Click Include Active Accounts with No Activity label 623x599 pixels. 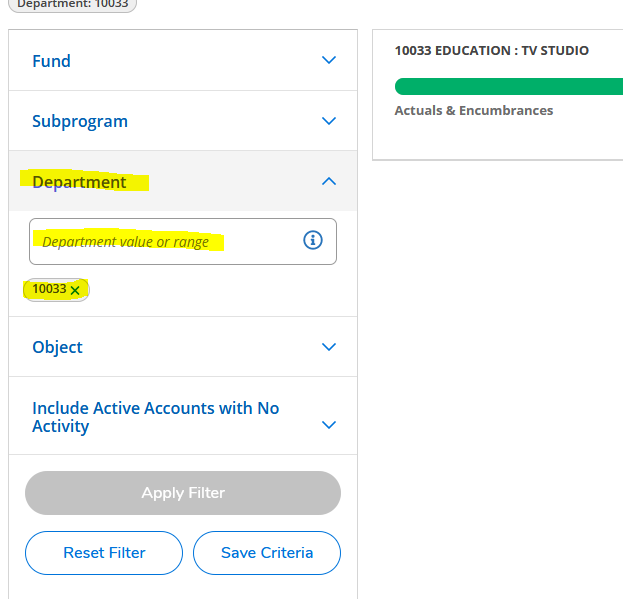(x=155, y=417)
